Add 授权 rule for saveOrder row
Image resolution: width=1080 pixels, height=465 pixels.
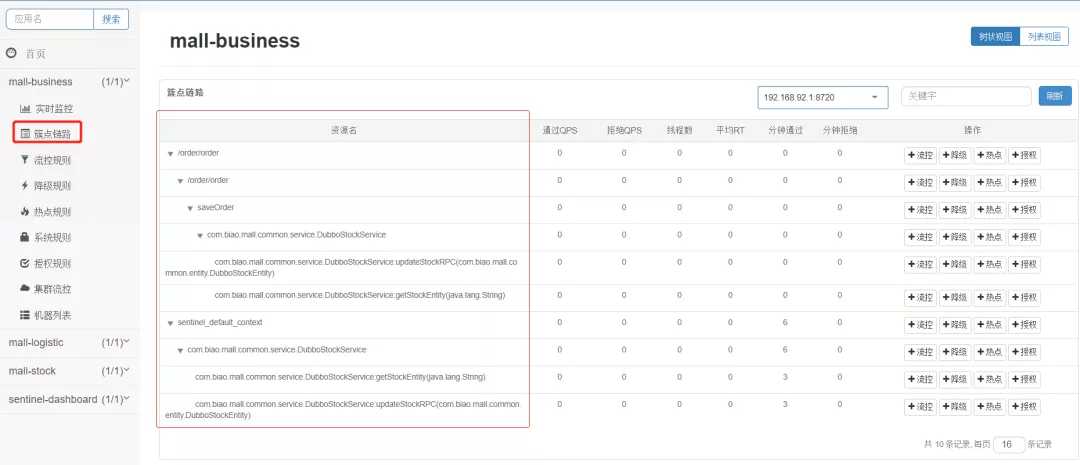(1024, 210)
